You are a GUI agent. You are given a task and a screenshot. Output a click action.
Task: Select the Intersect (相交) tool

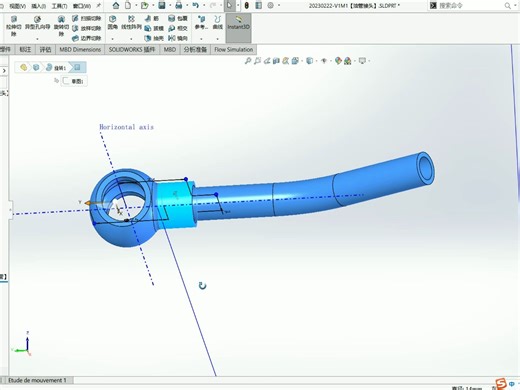(x=178, y=28)
